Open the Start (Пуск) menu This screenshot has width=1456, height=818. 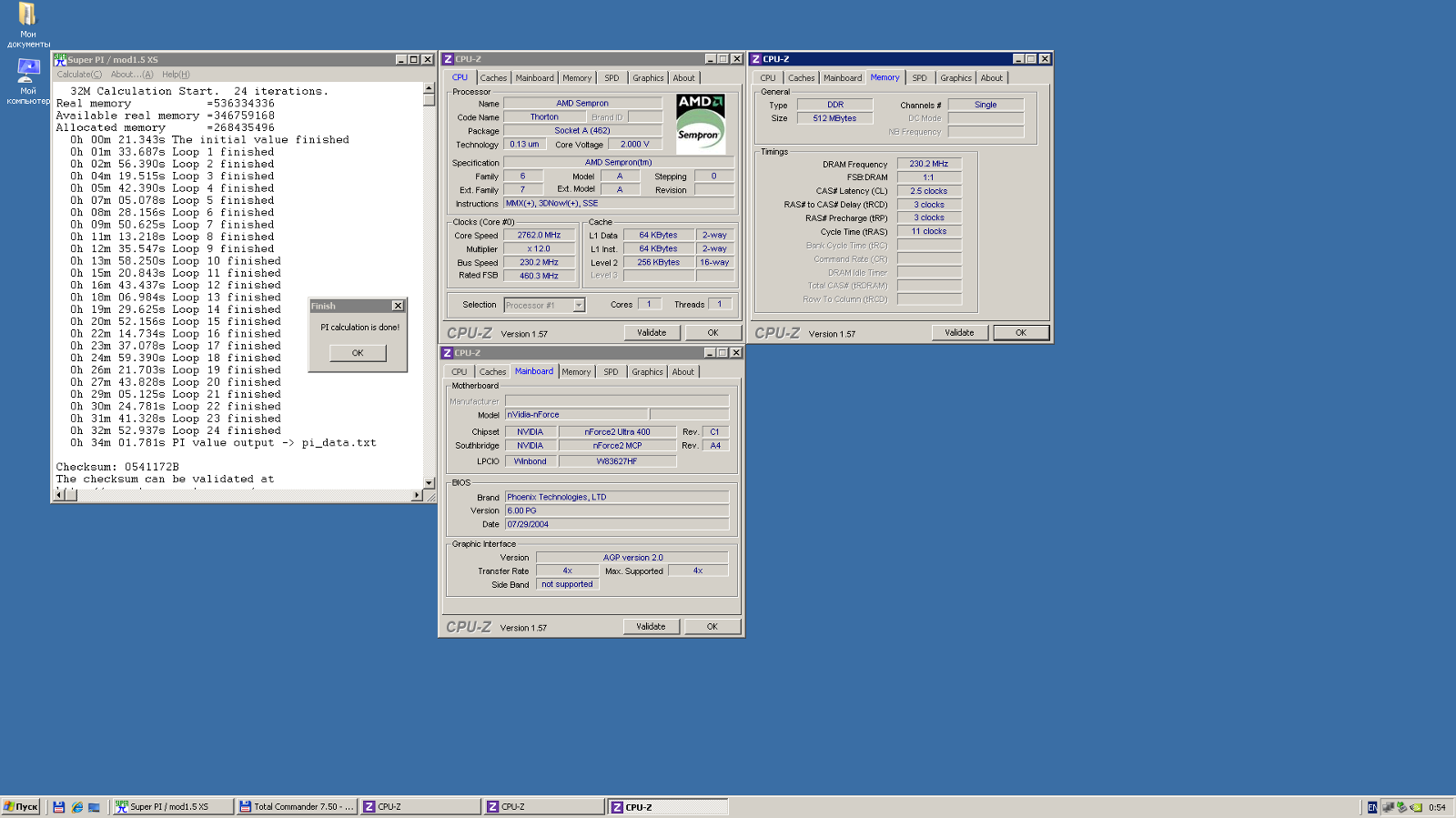pos(21,807)
